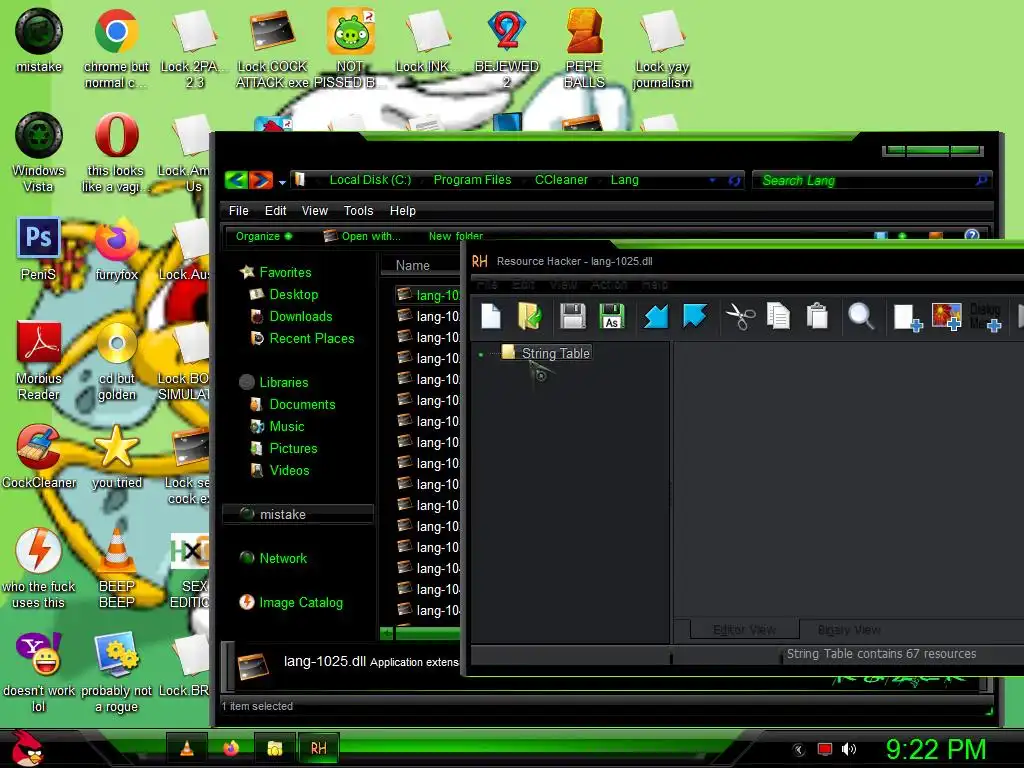The height and width of the screenshot is (768, 1024).
Task: Select Recent Places in the navigation pane
Action: [x=312, y=338]
